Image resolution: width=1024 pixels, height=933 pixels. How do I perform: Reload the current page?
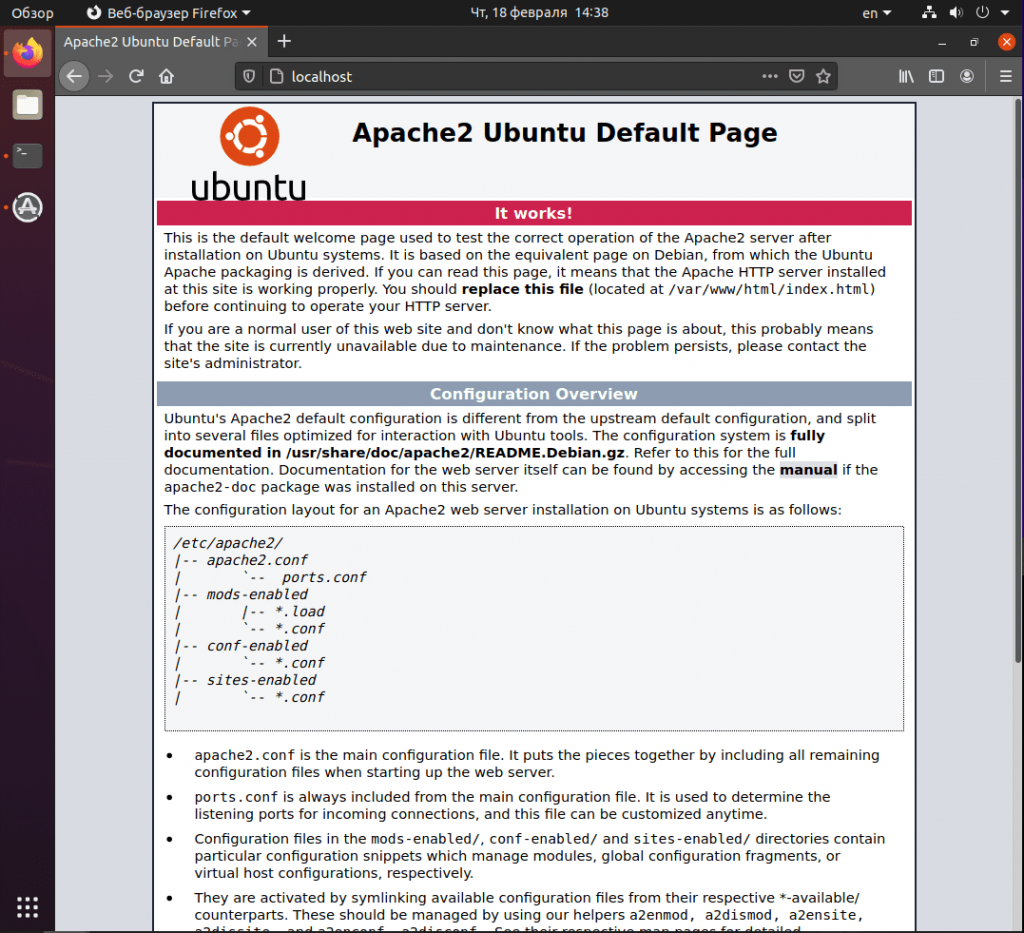(137, 76)
